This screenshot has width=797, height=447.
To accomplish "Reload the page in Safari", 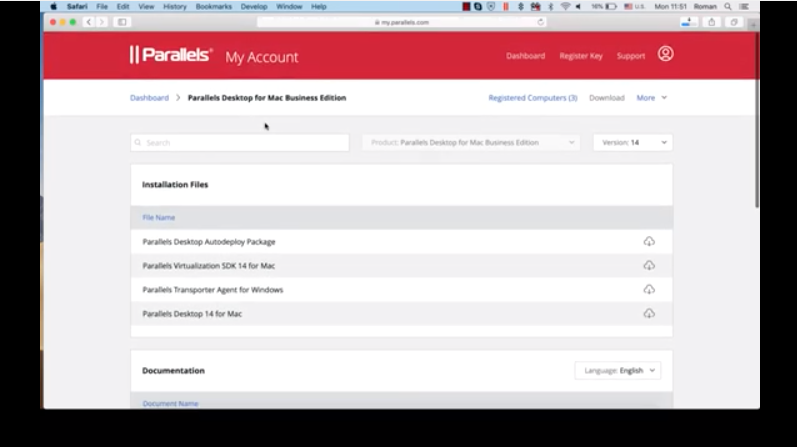I will pos(540,22).
